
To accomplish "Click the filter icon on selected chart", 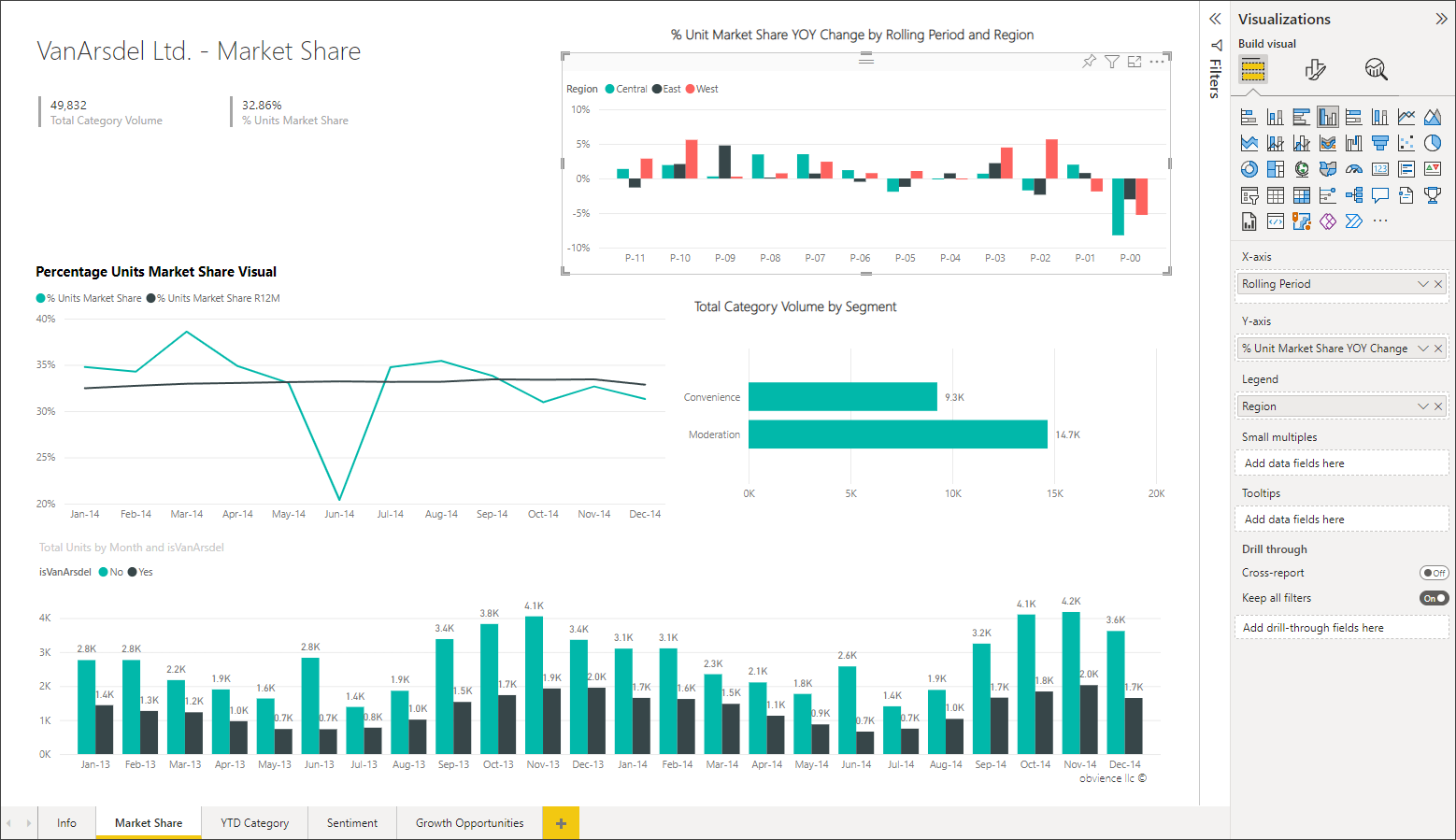I will pyautogui.click(x=1112, y=62).
